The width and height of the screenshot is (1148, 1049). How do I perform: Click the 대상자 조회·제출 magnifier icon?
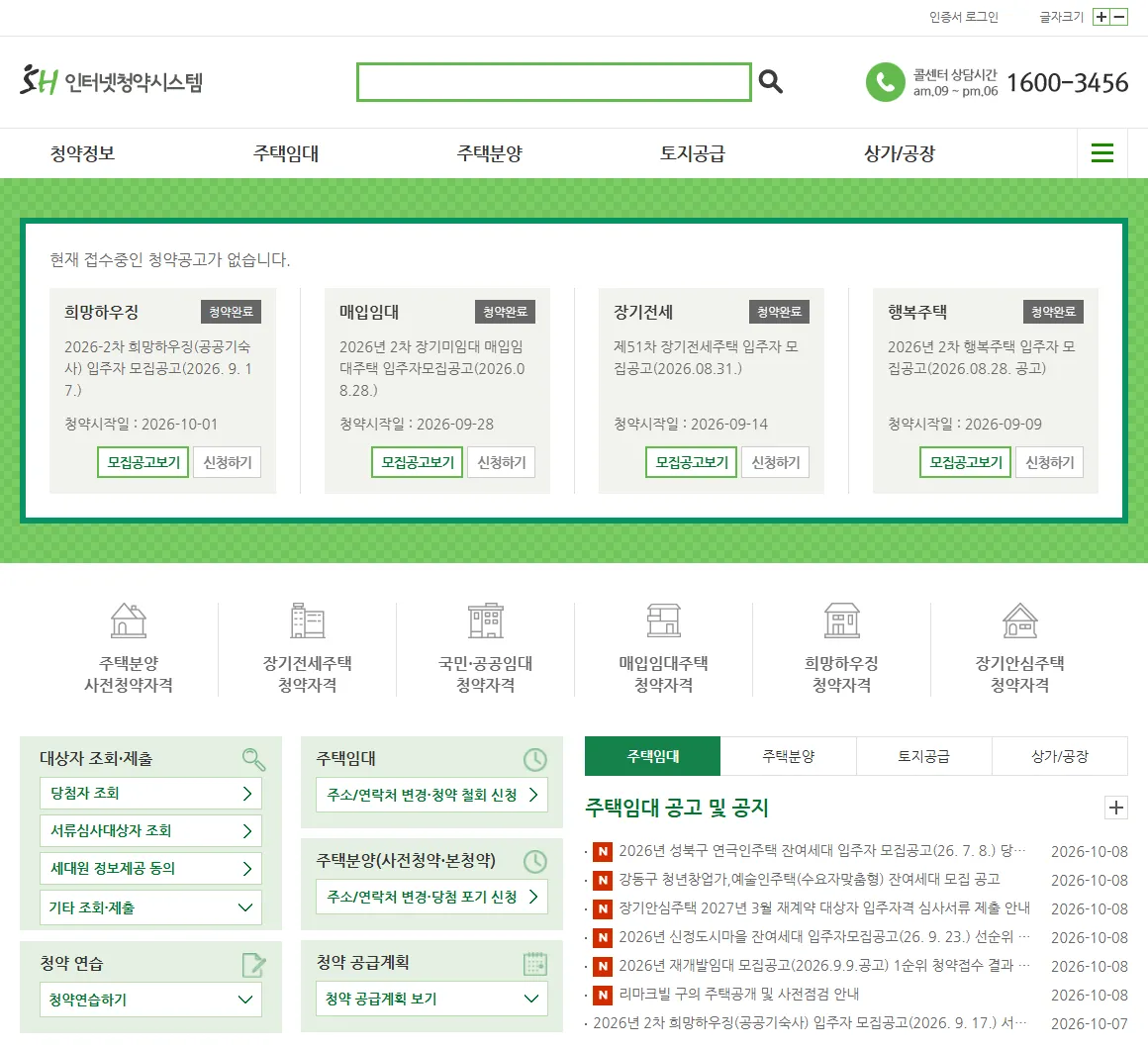[x=253, y=759]
